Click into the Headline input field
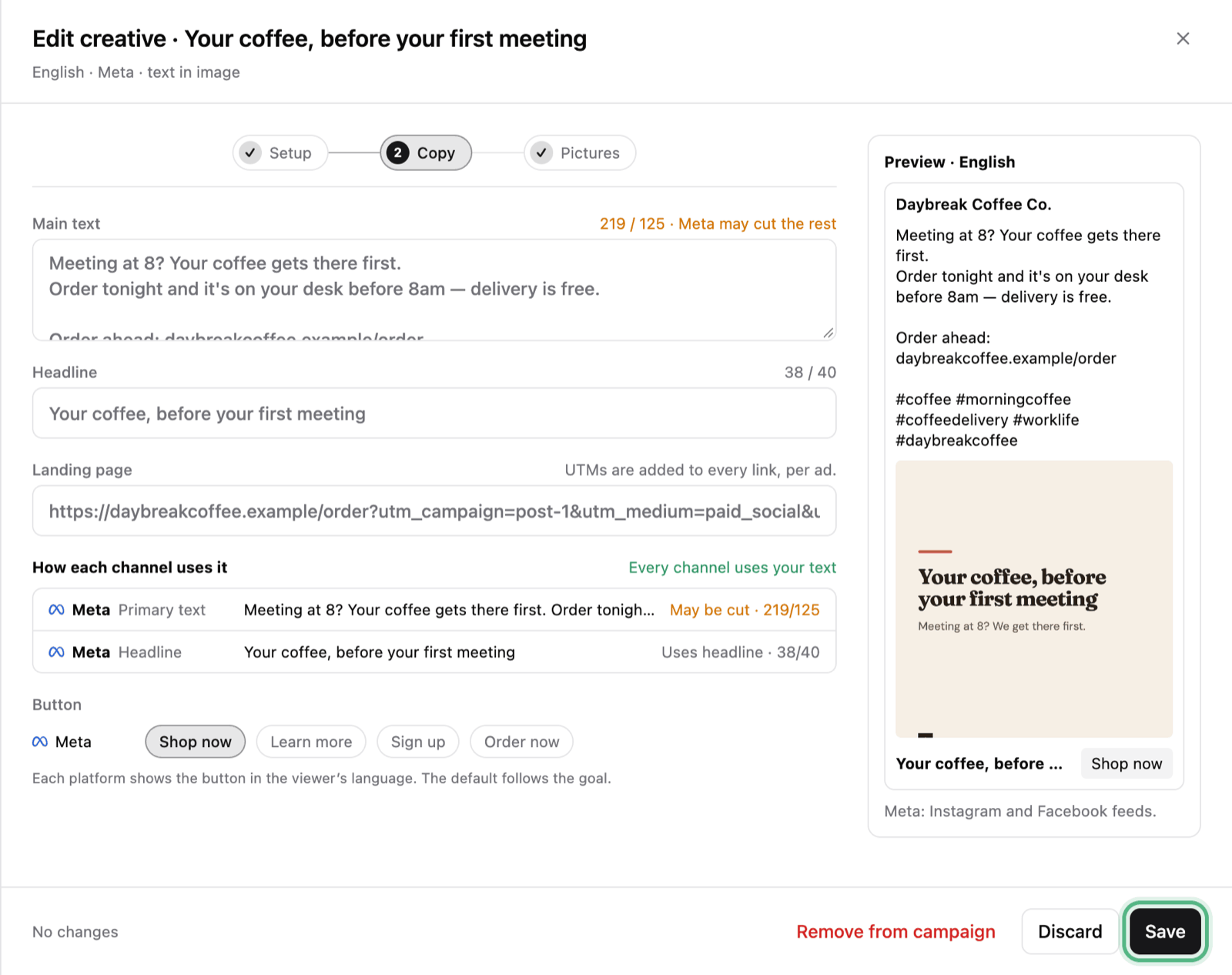The height and width of the screenshot is (975, 1232). coord(434,414)
